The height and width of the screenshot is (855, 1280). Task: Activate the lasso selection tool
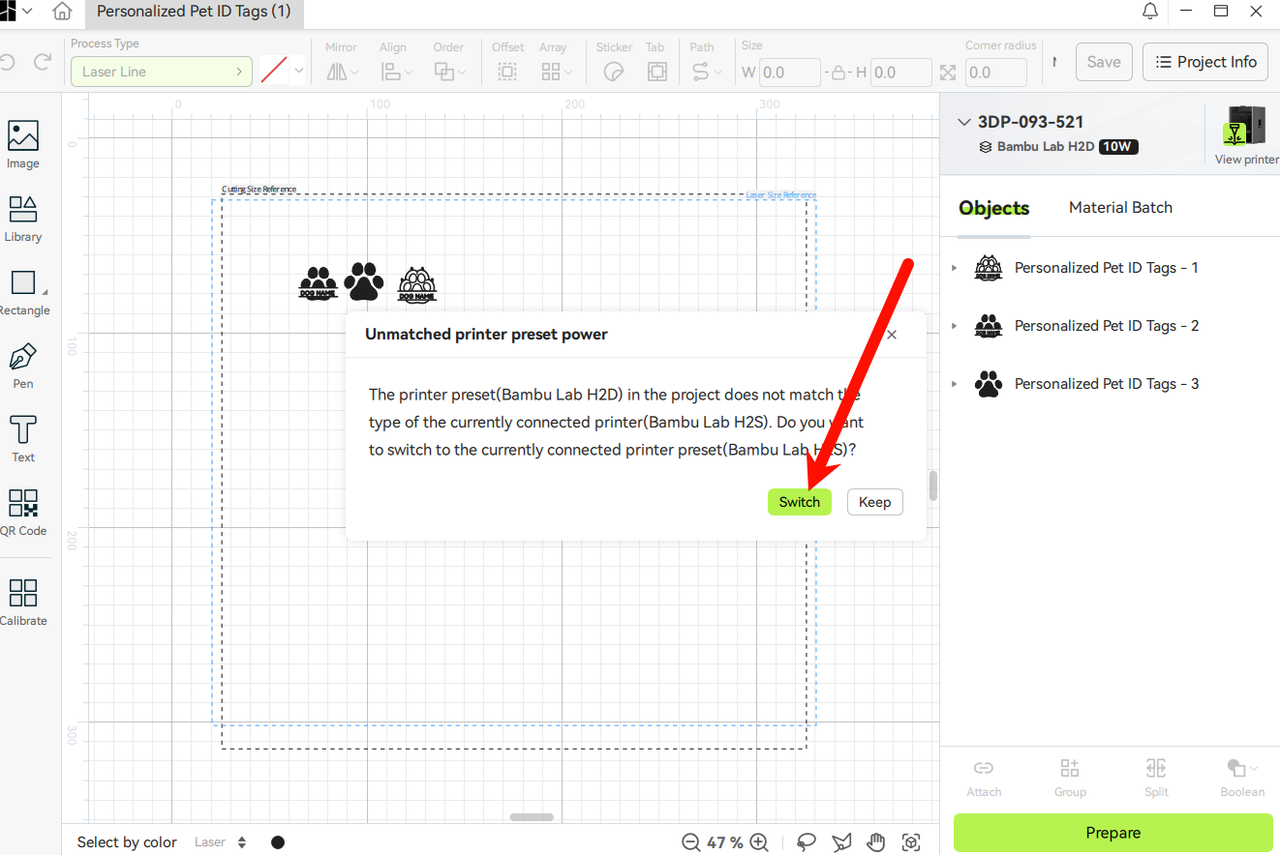[x=806, y=842]
